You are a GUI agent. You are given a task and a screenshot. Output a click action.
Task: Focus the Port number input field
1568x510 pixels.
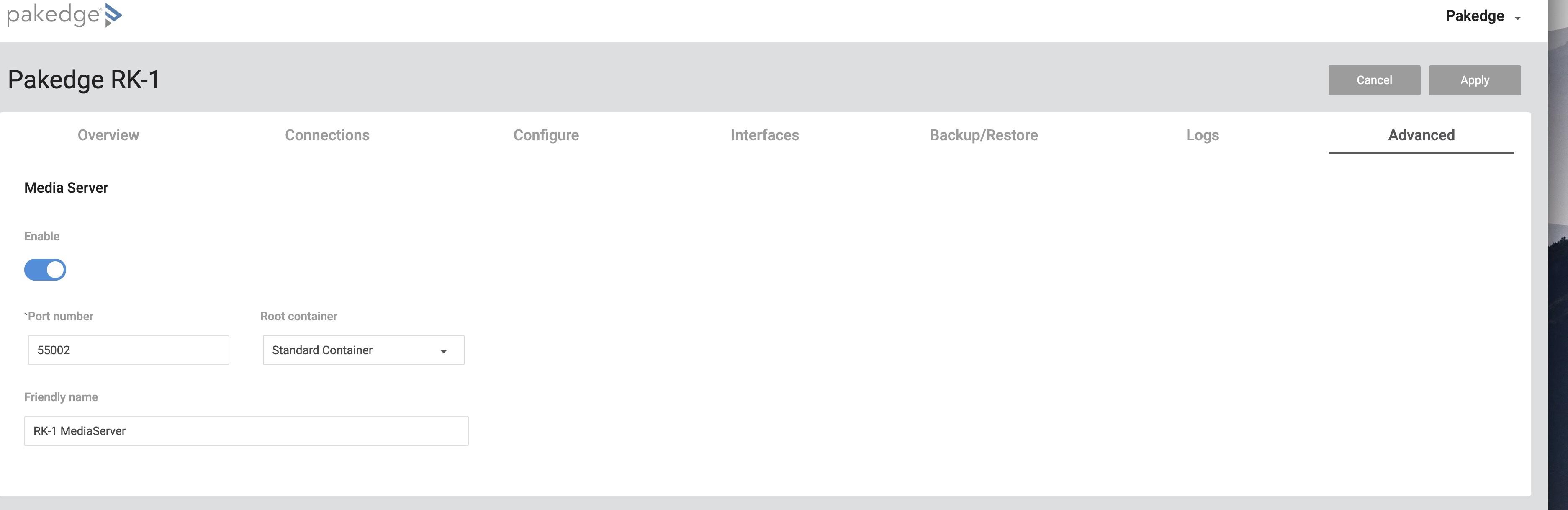[x=129, y=350]
